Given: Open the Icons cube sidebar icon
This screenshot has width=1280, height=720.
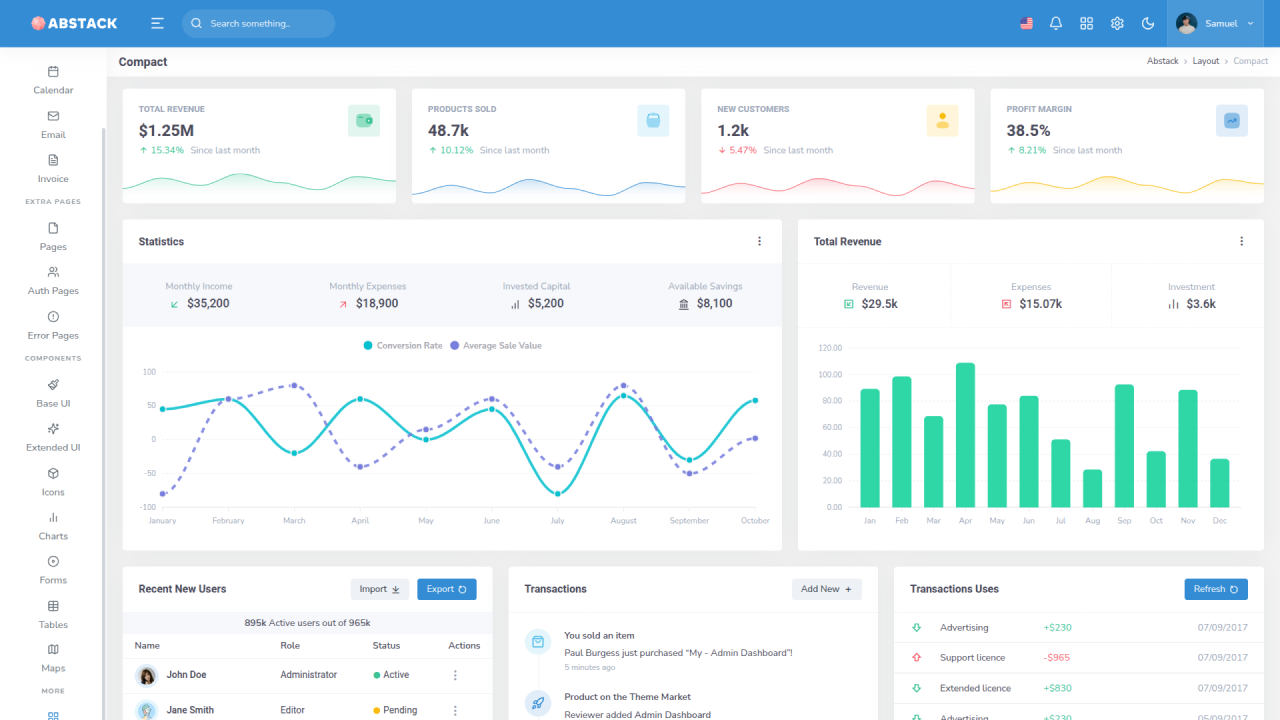Looking at the screenshot, I should pos(53,473).
